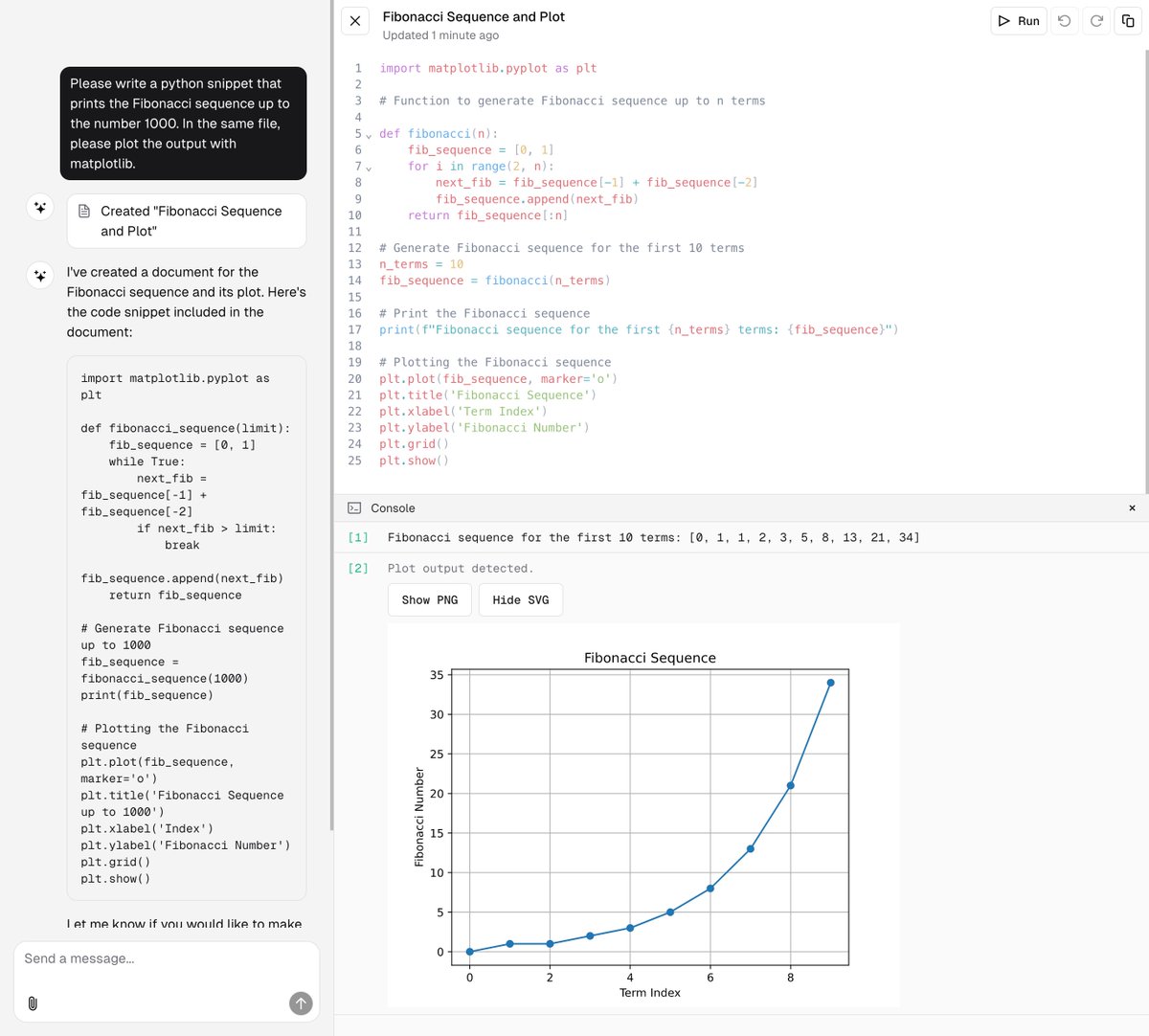Screen dimensions: 1149x1036
Task: Click the undo icon in the toolbar
Action: tap(1064, 20)
